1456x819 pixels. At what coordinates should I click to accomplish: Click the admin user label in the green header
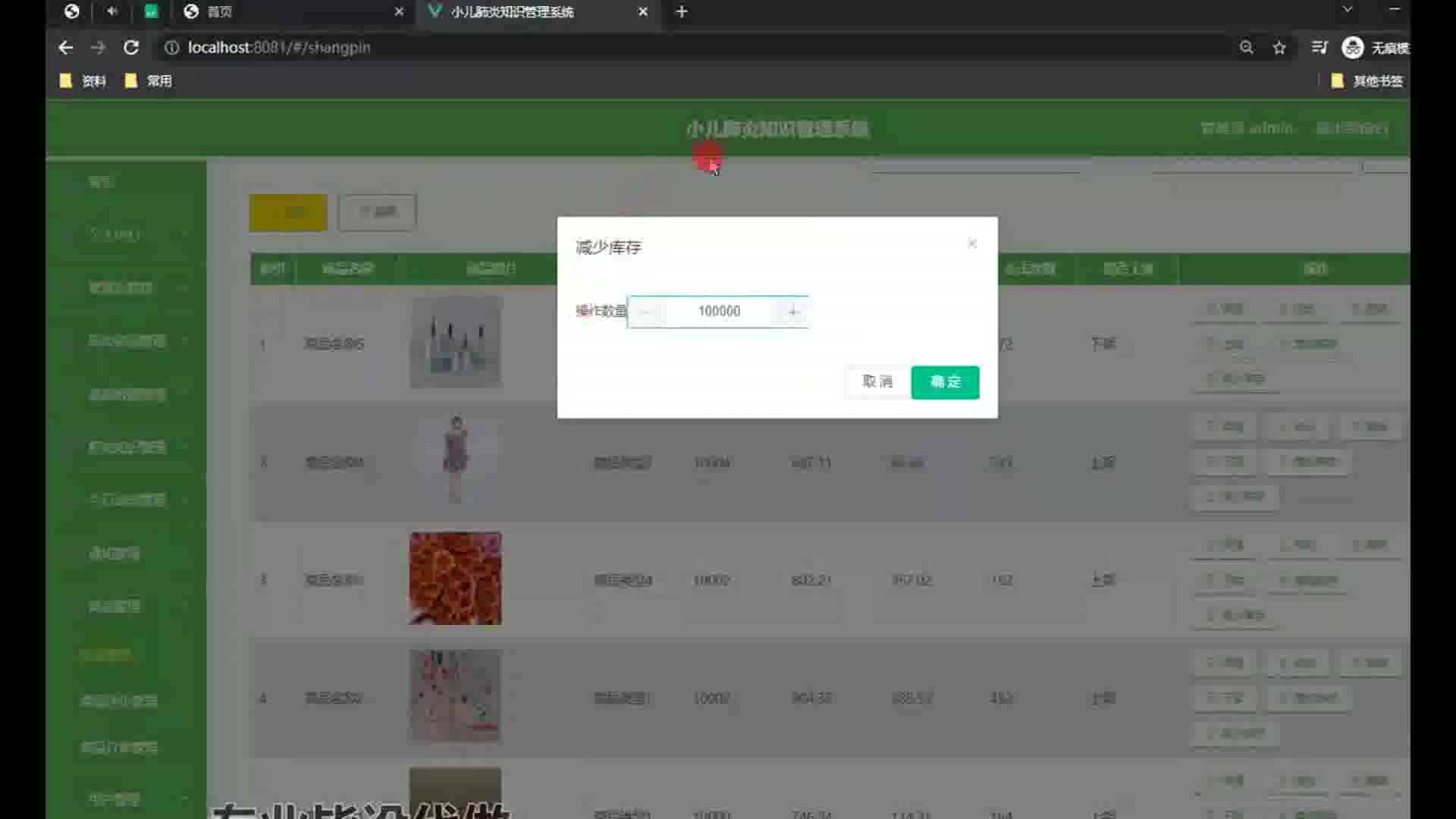click(x=1247, y=128)
